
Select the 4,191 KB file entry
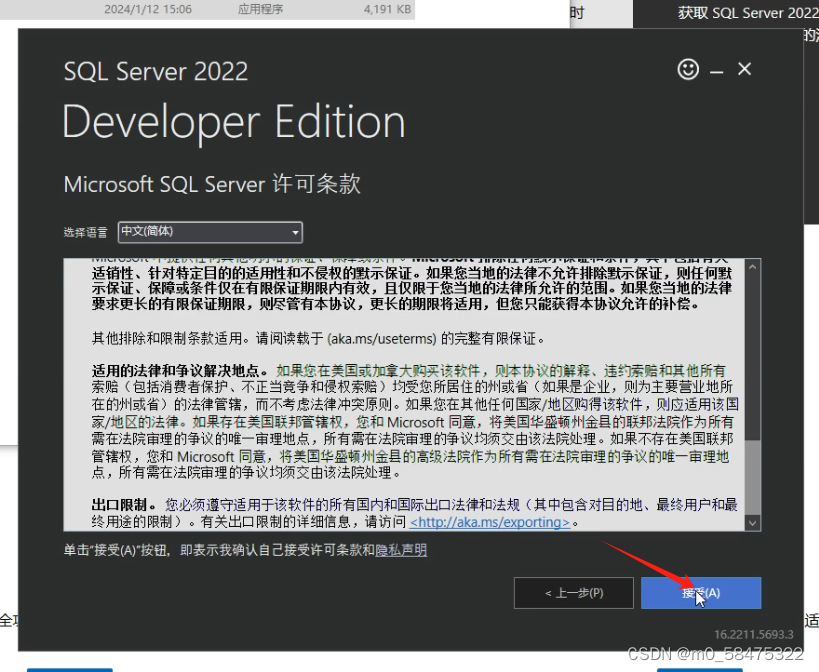point(390,9)
